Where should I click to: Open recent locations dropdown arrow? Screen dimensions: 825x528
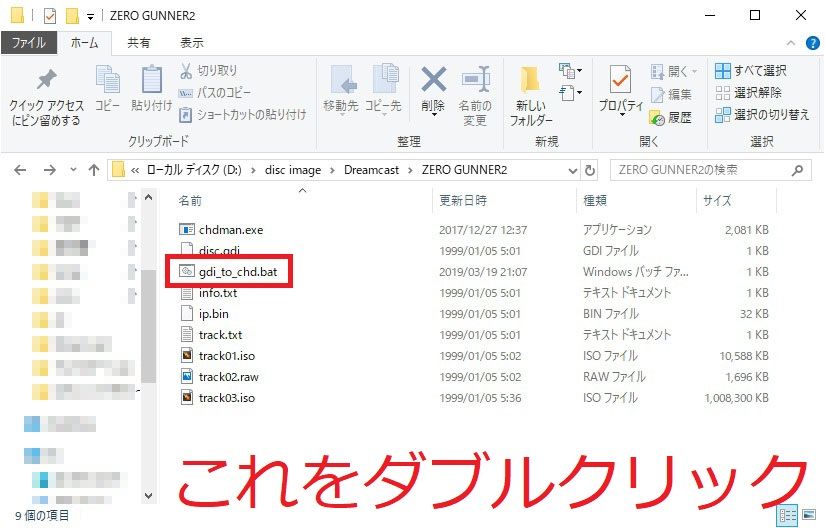(x=73, y=169)
